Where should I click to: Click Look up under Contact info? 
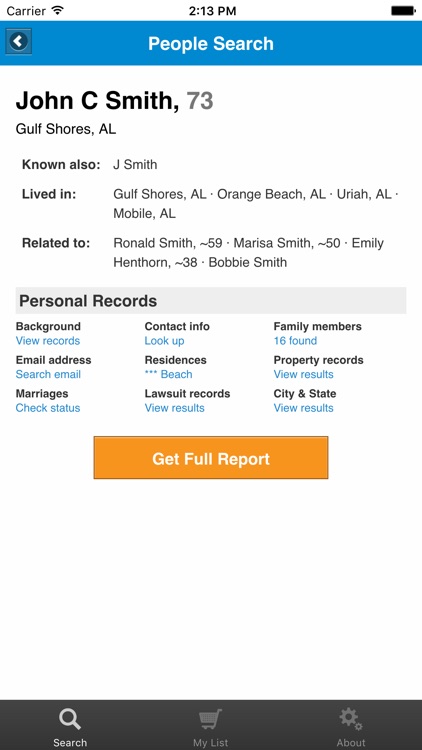(x=164, y=341)
